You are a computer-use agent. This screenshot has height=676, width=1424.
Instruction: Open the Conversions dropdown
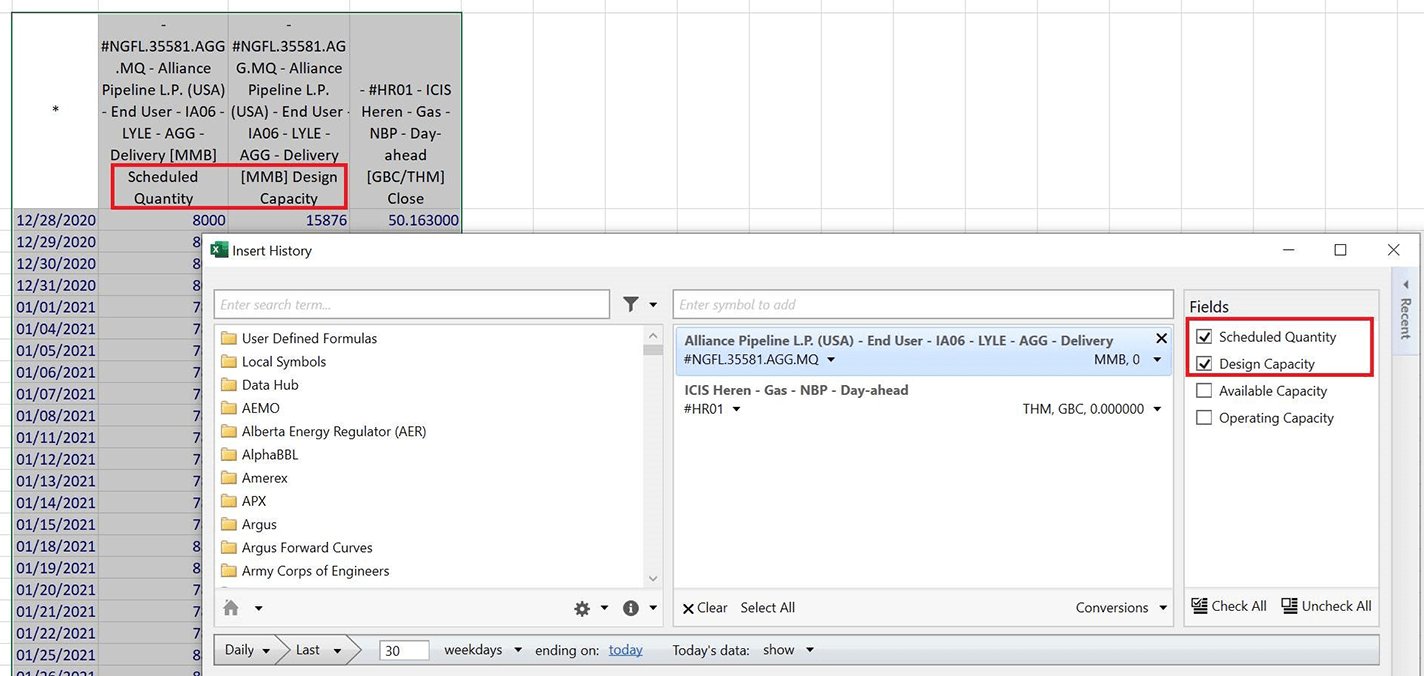[1121, 607]
